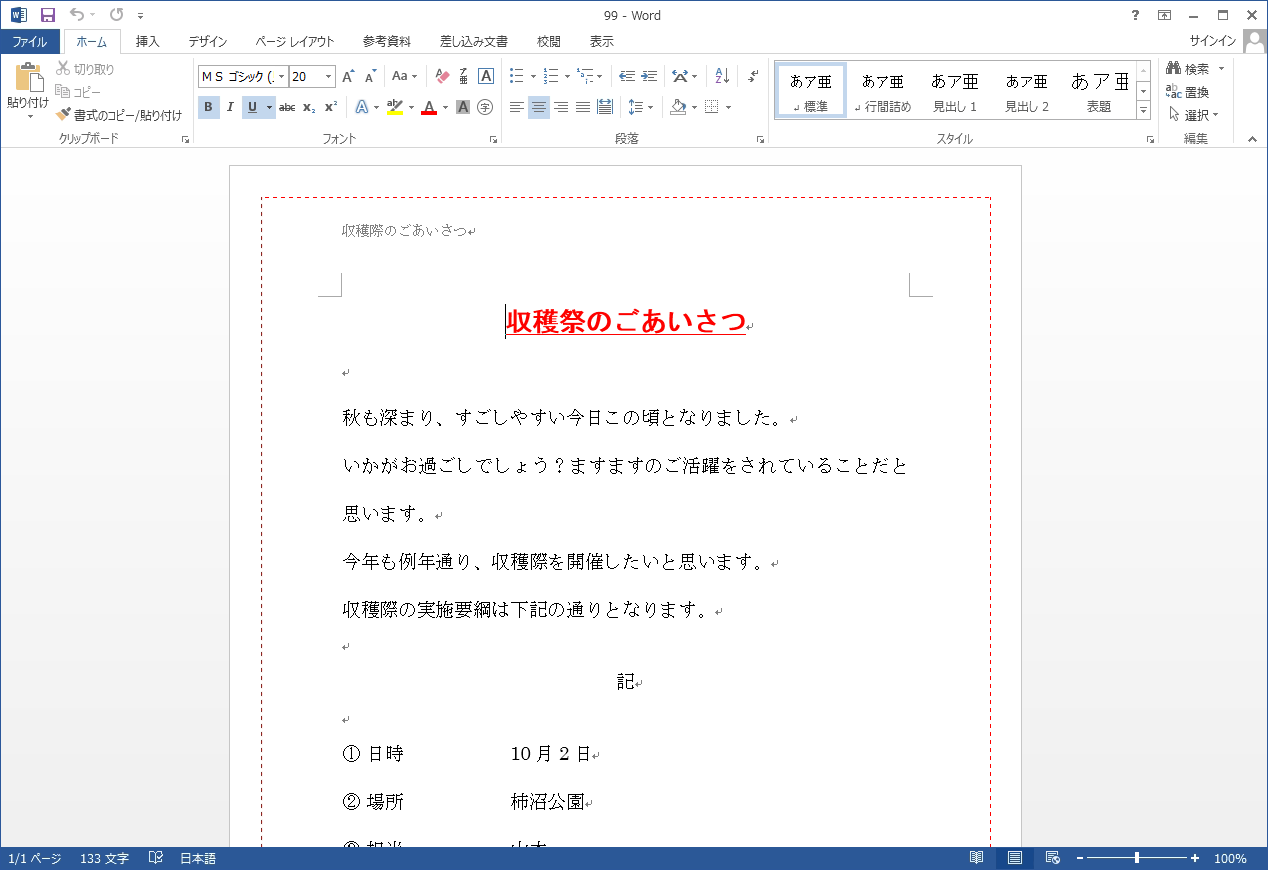The width and height of the screenshot is (1268, 870).
Task: Toggle strikethrough formatting
Action: click(x=287, y=107)
